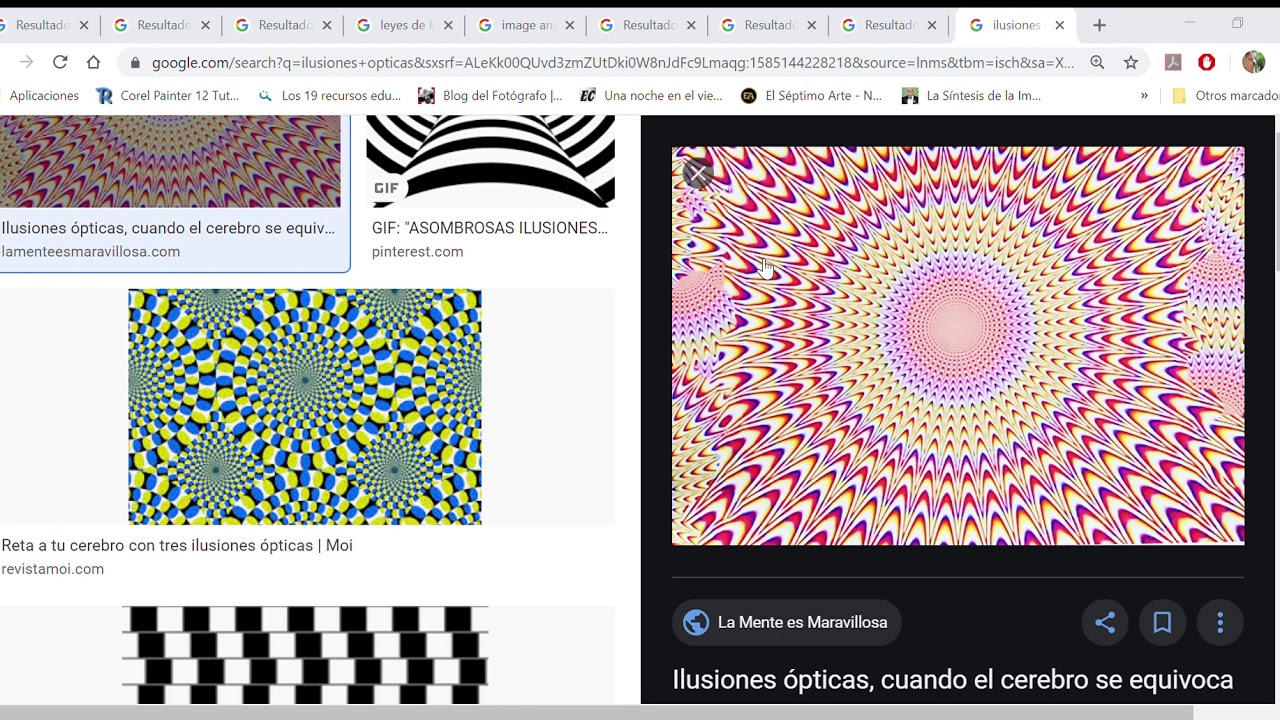
Task: Click the globe icon beside La Mente es Maravillosa
Action: pos(696,622)
